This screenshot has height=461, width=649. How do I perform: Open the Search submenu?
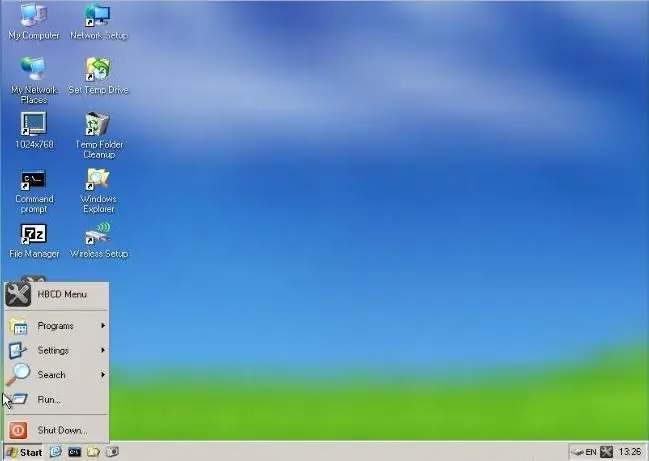tap(57, 375)
